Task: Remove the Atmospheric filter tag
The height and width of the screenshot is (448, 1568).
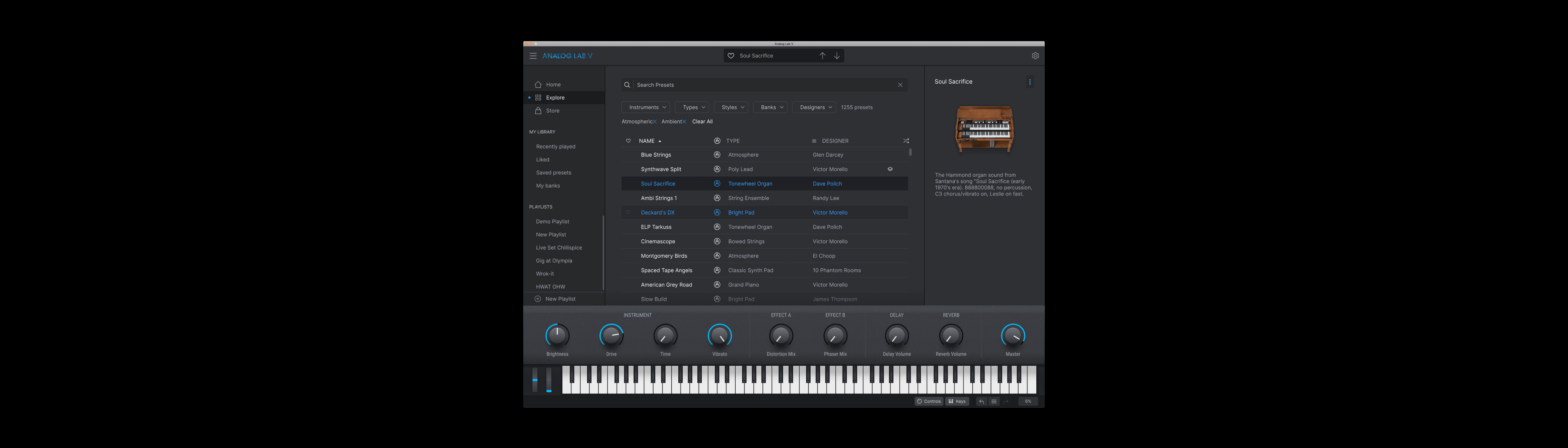Action: pyautogui.click(x=656, y=121)
